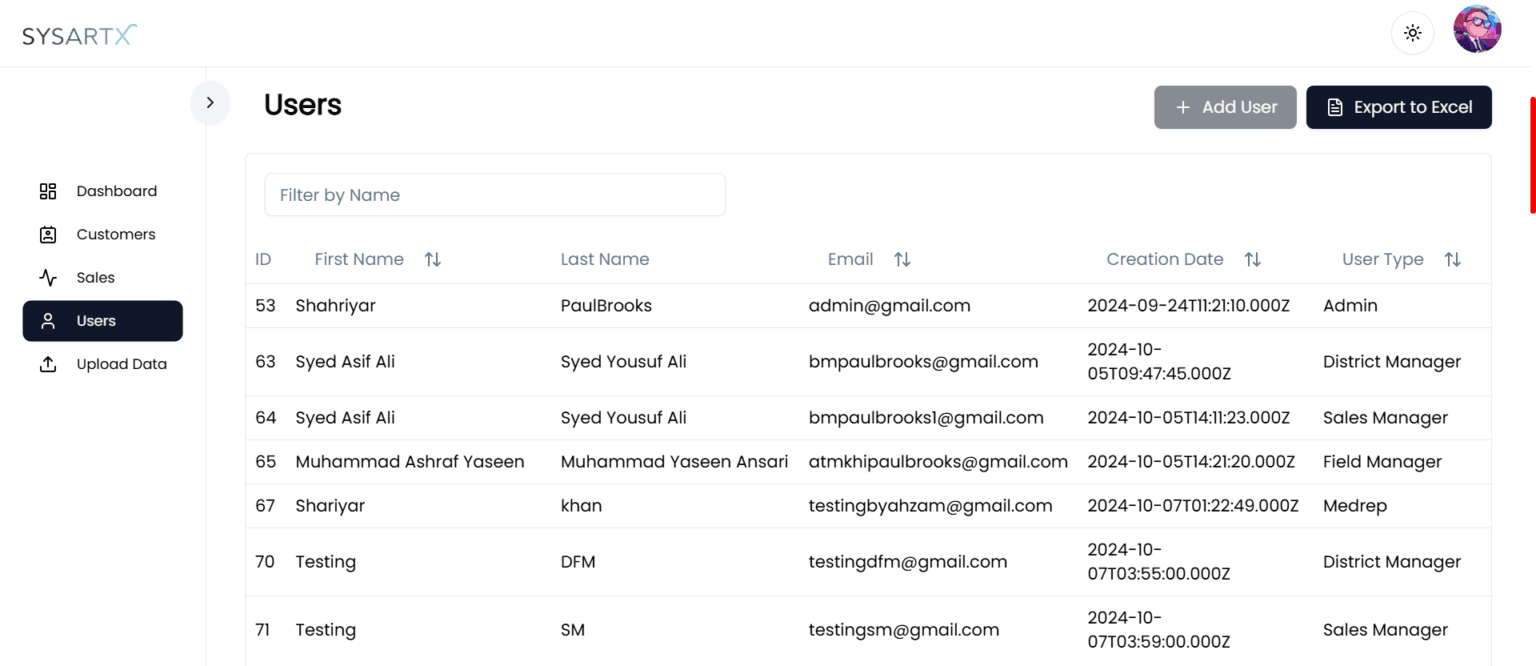1536x666 pixels.
Task: Open sort options for Creation Date
Action: pyautogui.click(x=1253, y=258)
